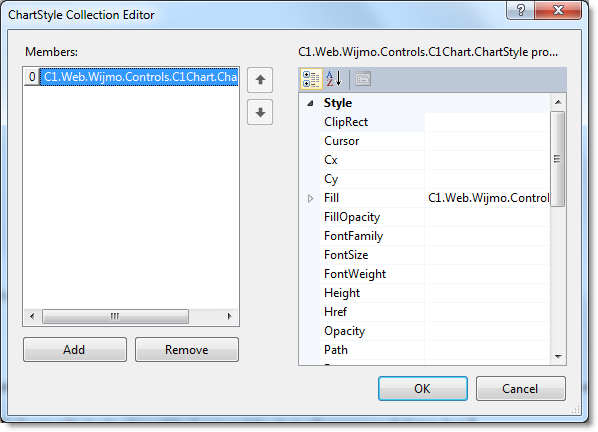598x432 pixels.
Task: Cancel the collection editor dialog
Action: [x=521, y=389]
